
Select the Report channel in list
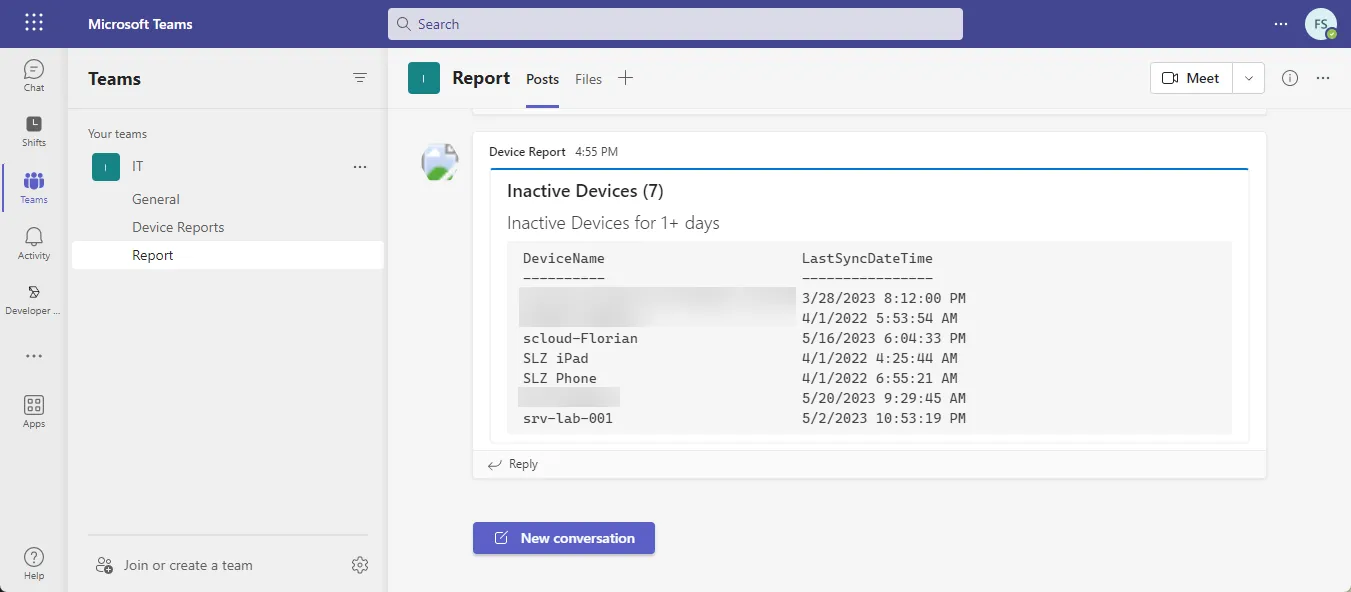[x=228, y=255]
